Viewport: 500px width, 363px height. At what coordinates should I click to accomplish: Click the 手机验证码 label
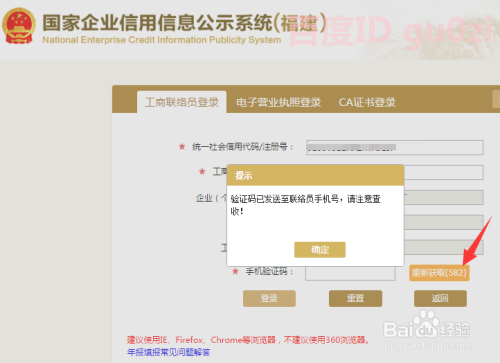coord(269,271)
